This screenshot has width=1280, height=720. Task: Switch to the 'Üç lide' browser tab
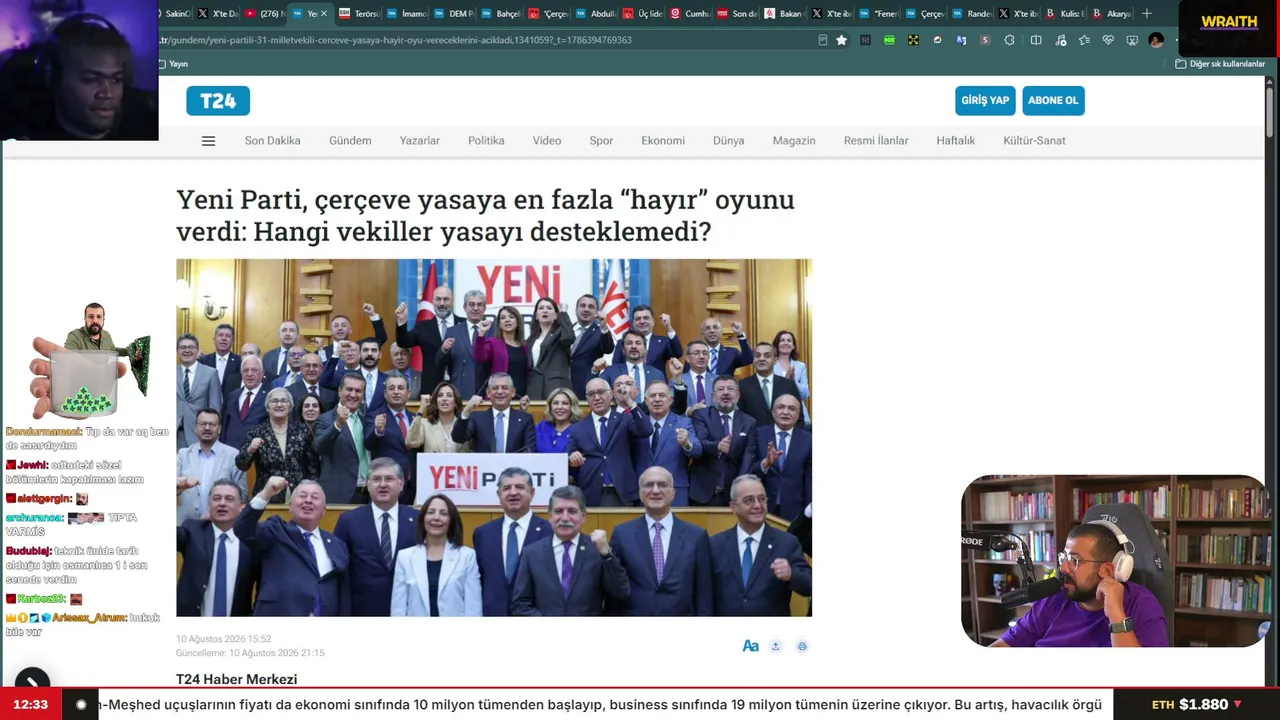[x=644, y=14]
